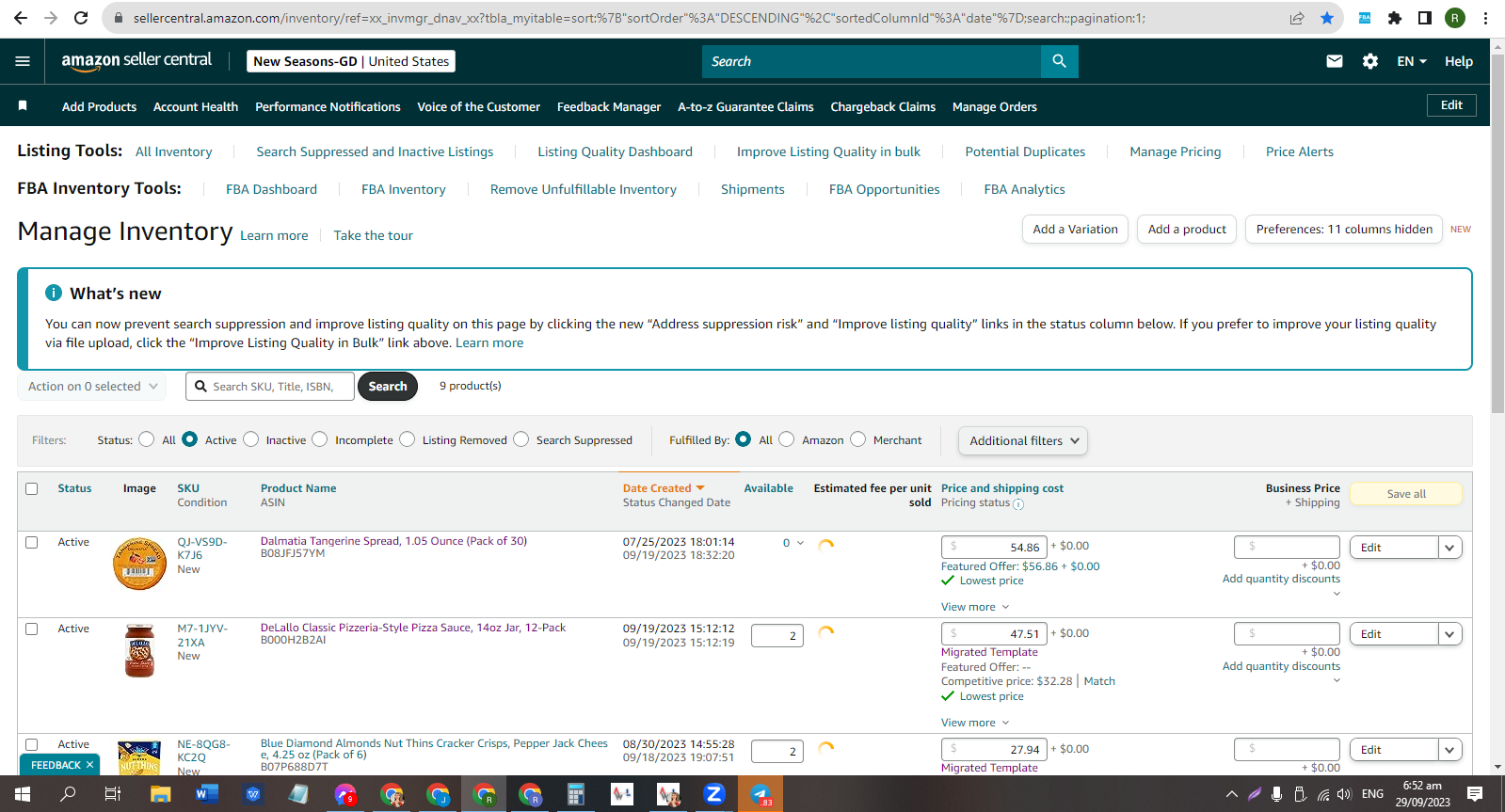Open the browser Extensions puzzle icon
Image resolution: width=1505 pixels, height=812 pixels.
pyautogui.click(x=1395, y=18)
